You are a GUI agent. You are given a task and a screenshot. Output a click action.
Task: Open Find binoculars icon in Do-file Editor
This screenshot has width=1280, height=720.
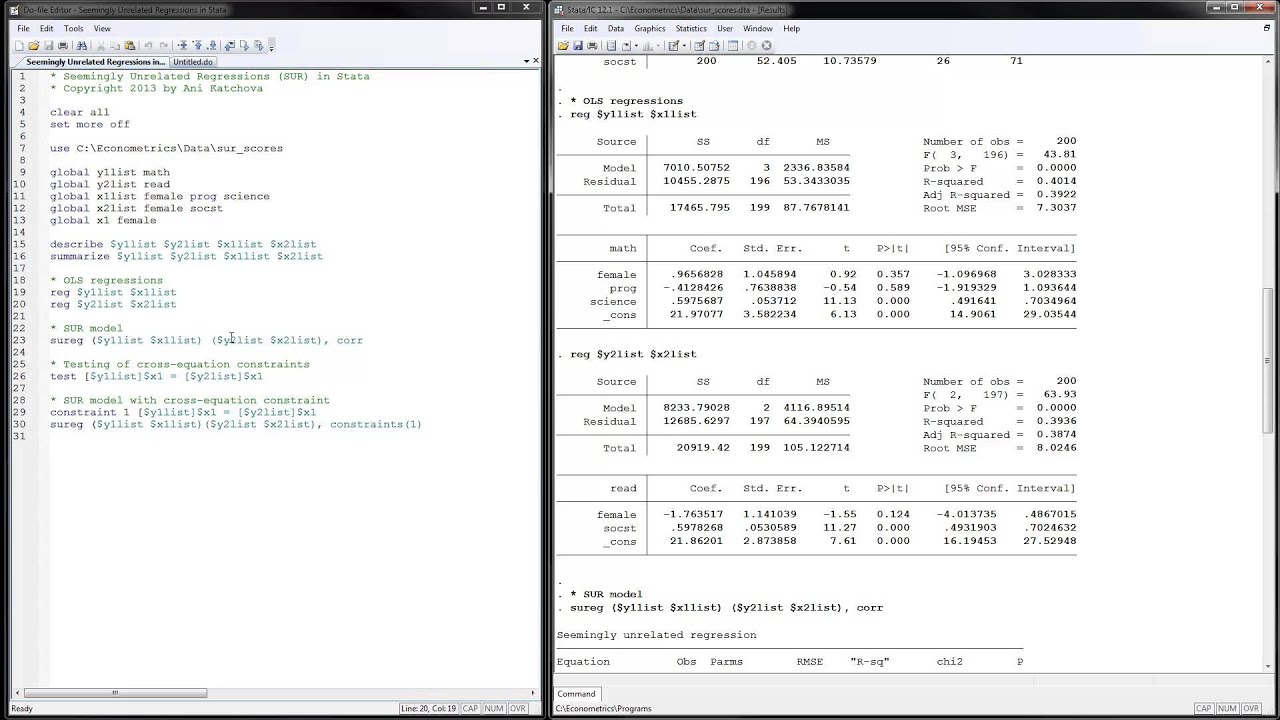(82, 45)
